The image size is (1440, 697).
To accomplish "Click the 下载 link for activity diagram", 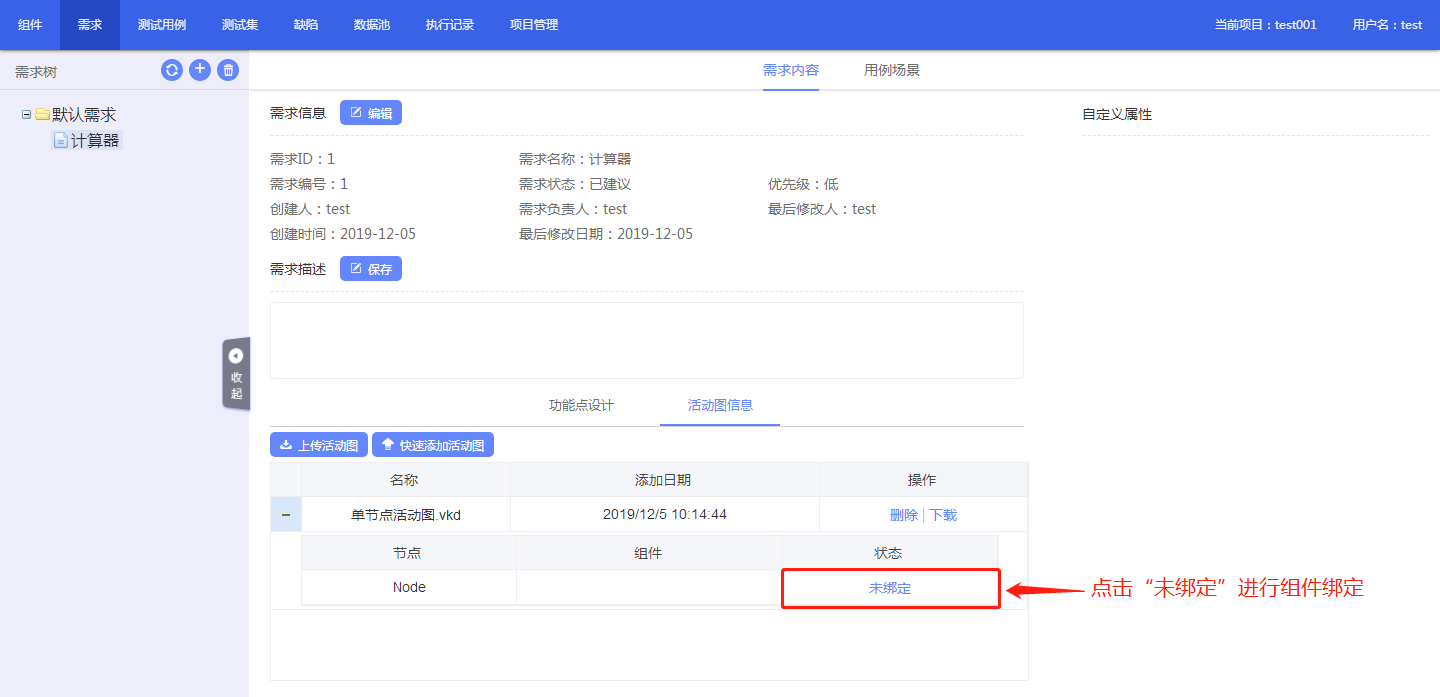I will coord(943,515).
